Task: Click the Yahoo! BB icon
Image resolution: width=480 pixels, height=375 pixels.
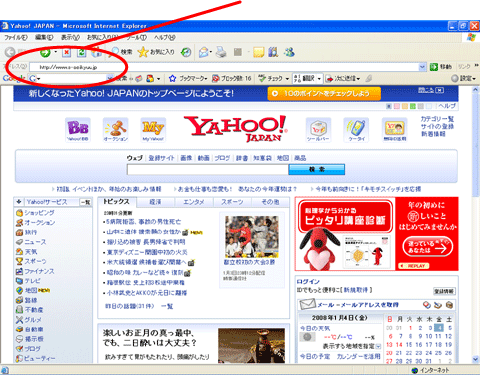Action: [x=78, y=130]
